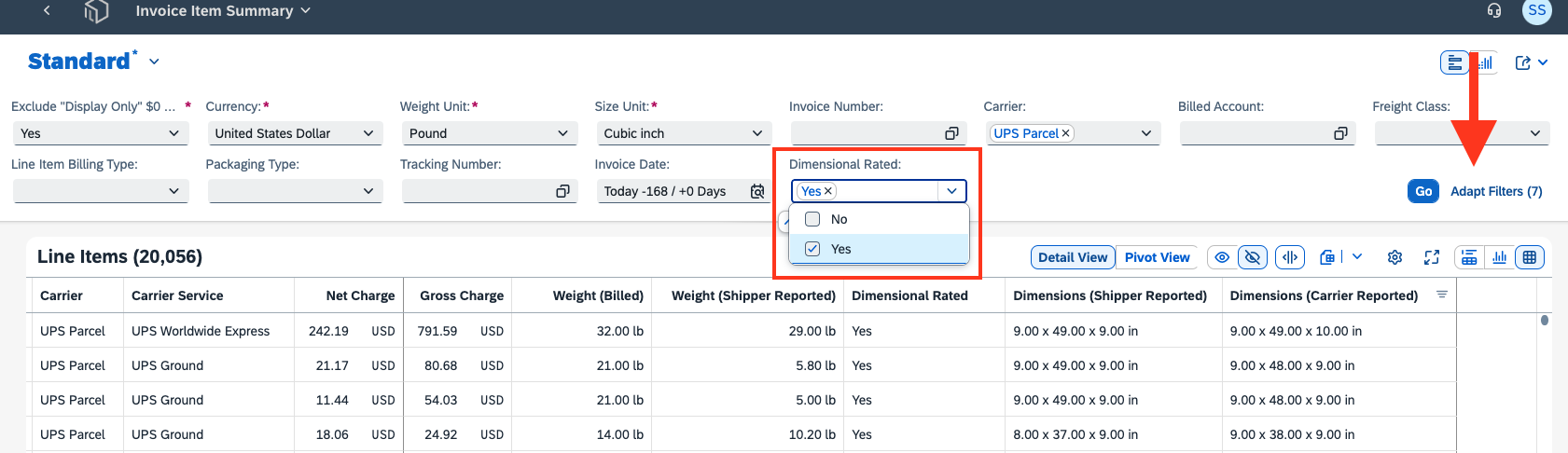Switch to compact filter bar mode icon
This screenshot has height=453, width=1568.
pyautogui.click(x=1455, y=62)
